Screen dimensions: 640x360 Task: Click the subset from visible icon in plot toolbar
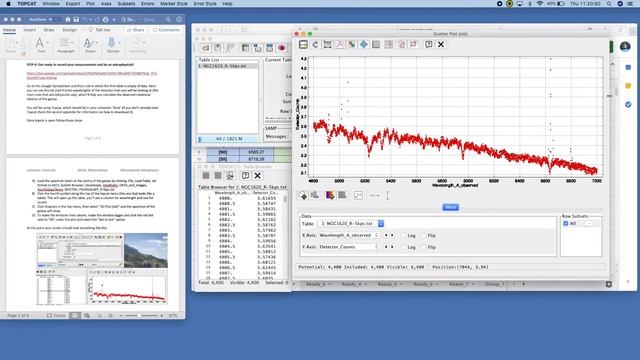point(413,44)
